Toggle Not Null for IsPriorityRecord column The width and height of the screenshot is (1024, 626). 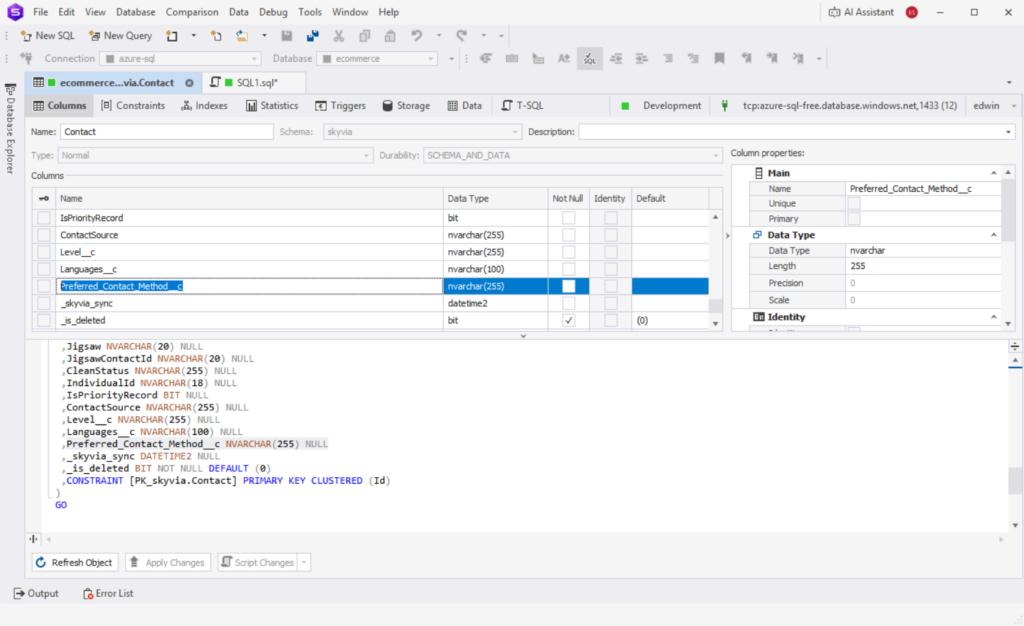(568, 218)
